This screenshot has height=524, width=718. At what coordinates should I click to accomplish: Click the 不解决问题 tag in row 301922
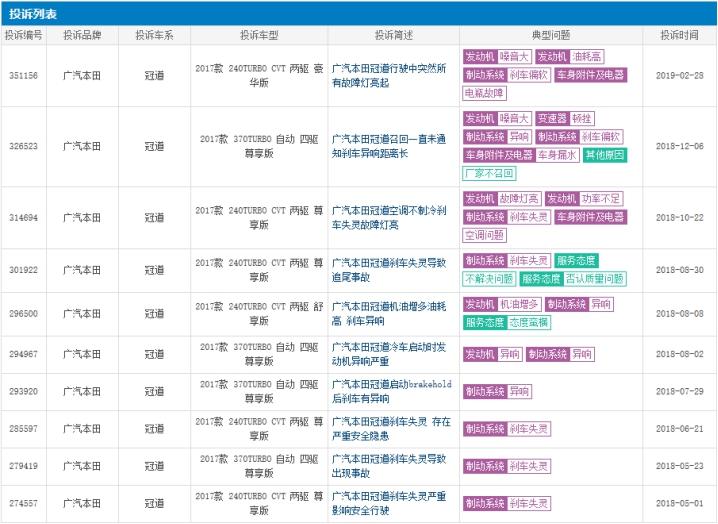pos(490,279)
